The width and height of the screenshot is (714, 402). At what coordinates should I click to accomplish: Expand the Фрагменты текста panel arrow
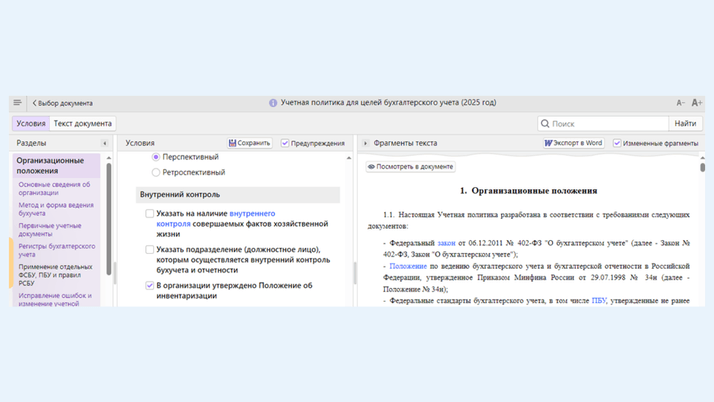[x=366, y=143]
